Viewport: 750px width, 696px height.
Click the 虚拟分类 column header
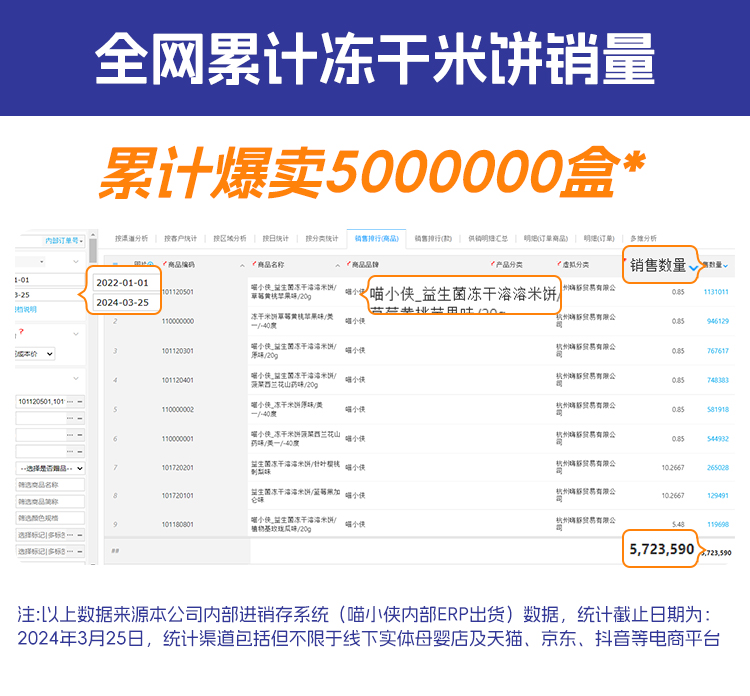pos(574,265)
